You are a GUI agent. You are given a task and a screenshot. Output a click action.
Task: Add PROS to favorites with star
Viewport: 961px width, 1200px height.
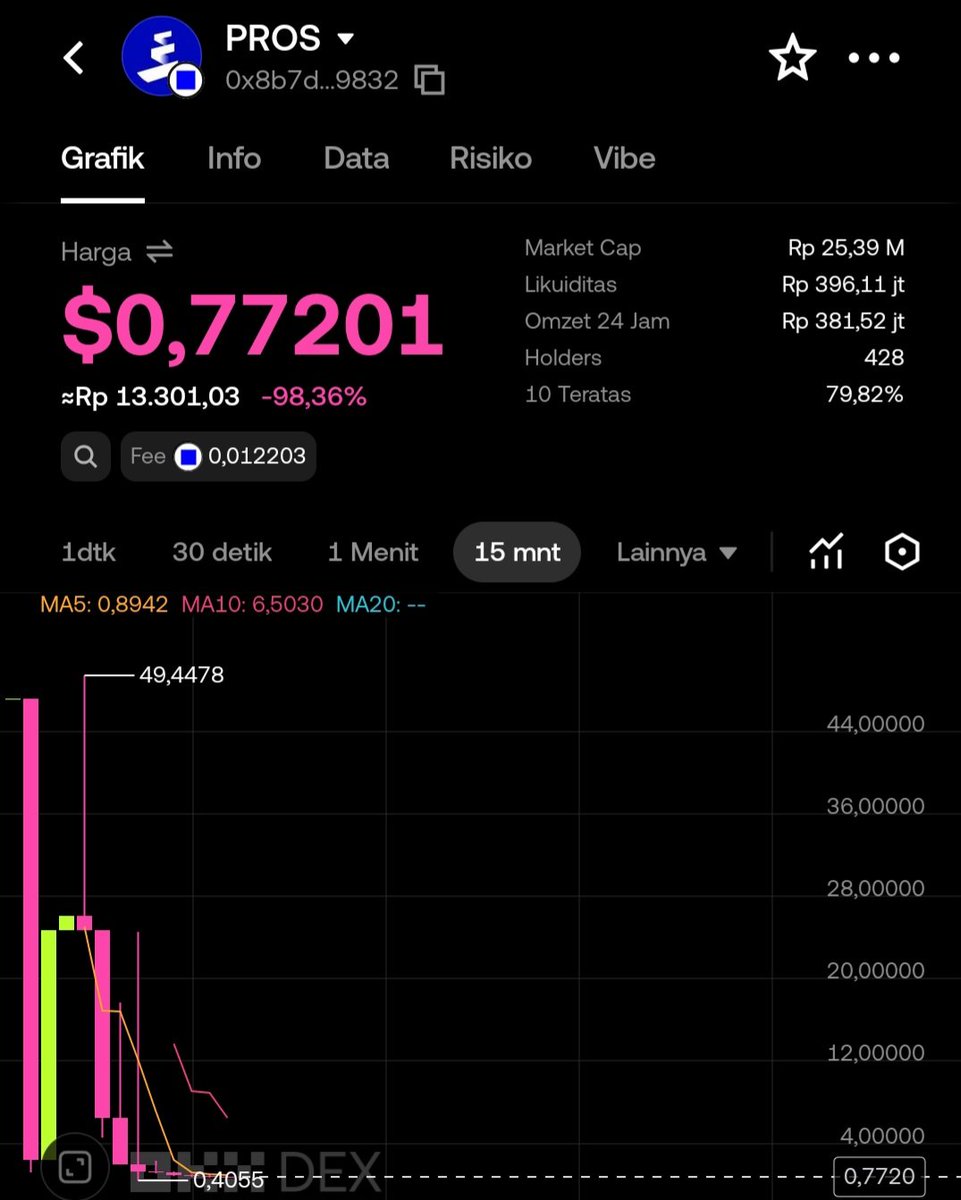point(793,59)
